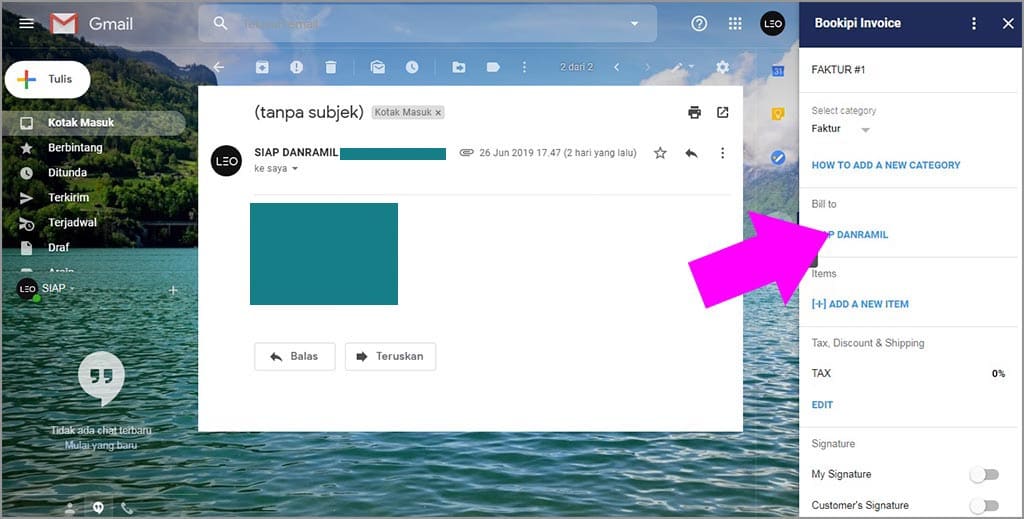Viewport: 1024px width, 519px height.
Task: Click ADD A NEW ITEM link
Action: pyautogui.click(x=860, y=304)
